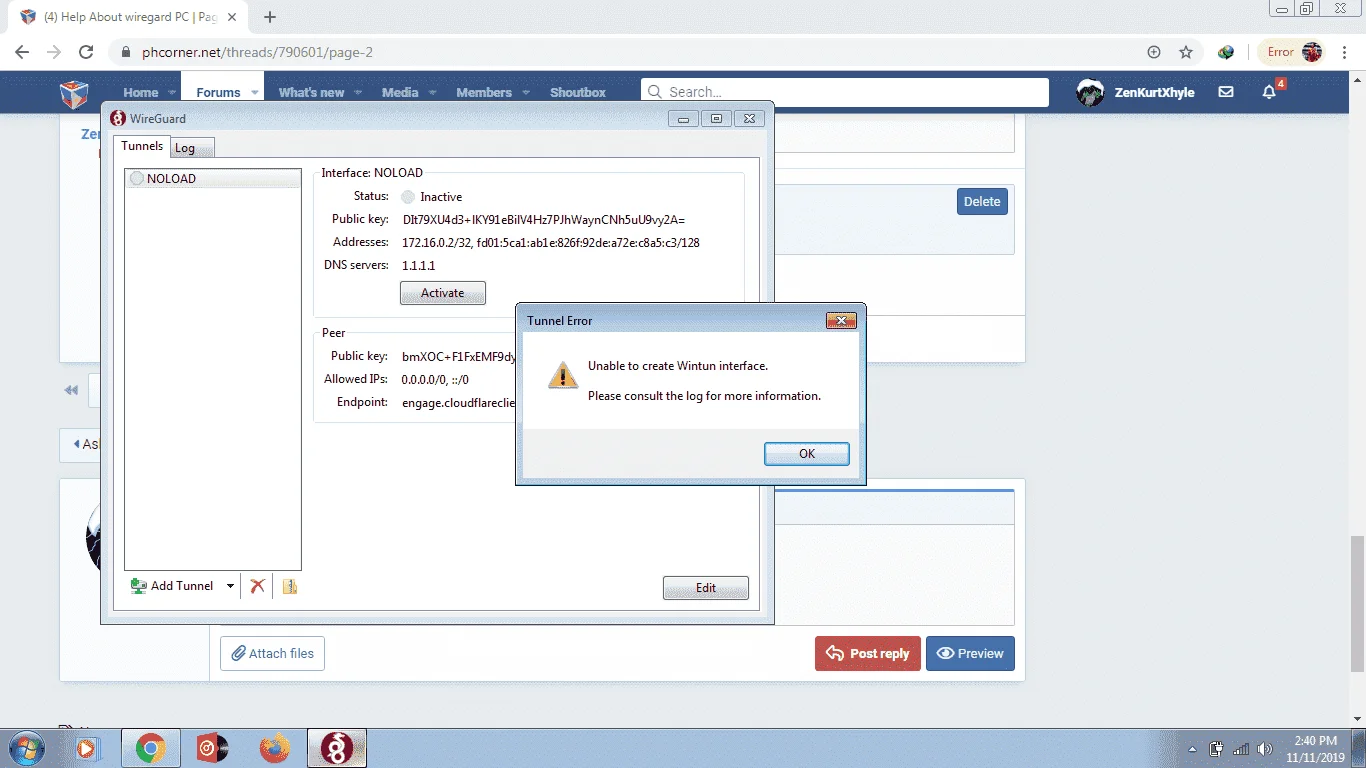Expand the Members dropdown arrow
Screen dimensions: 1366x768
pos(526,92)
